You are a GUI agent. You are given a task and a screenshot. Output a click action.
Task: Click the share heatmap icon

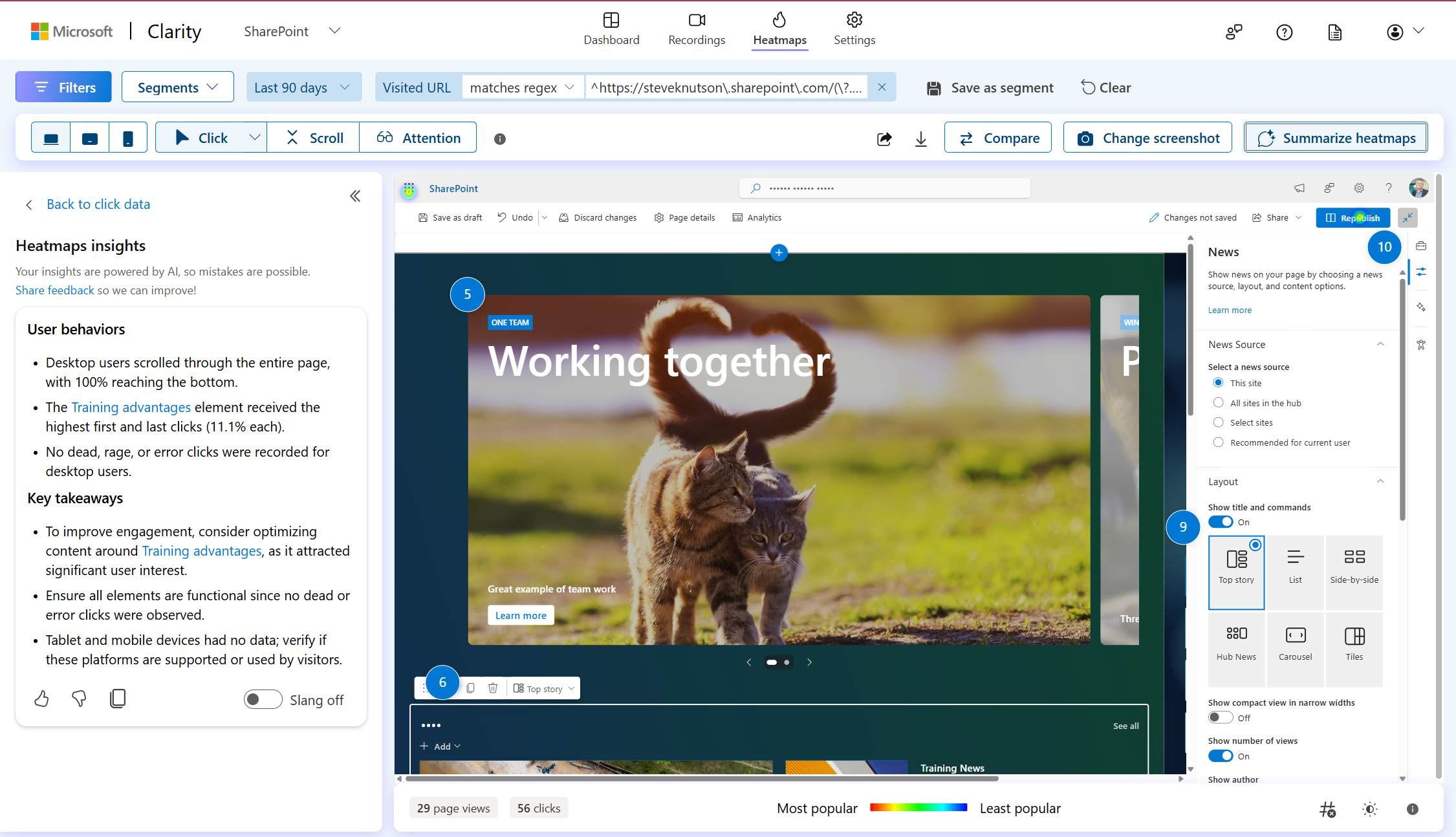click(884, 138)
